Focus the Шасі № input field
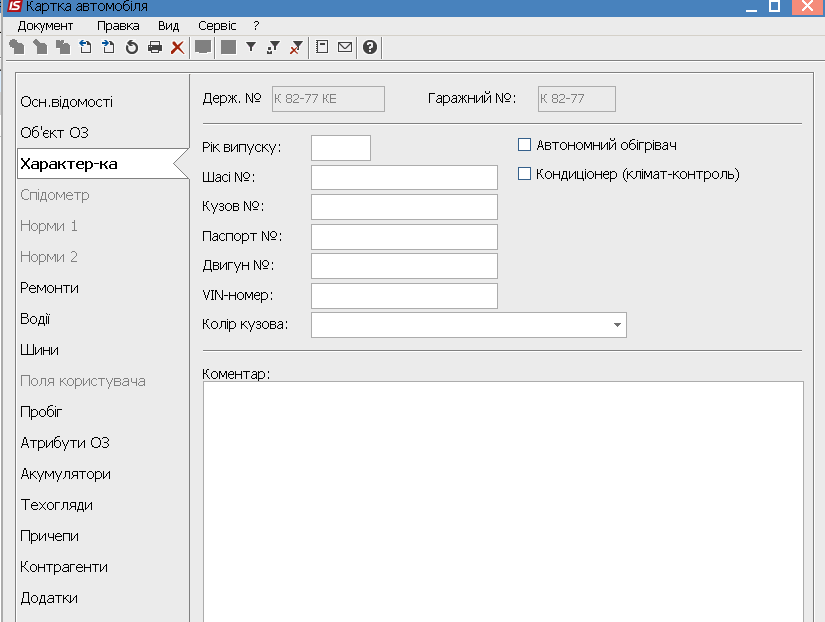Screen dimensions: 825x622 [404, 177]
